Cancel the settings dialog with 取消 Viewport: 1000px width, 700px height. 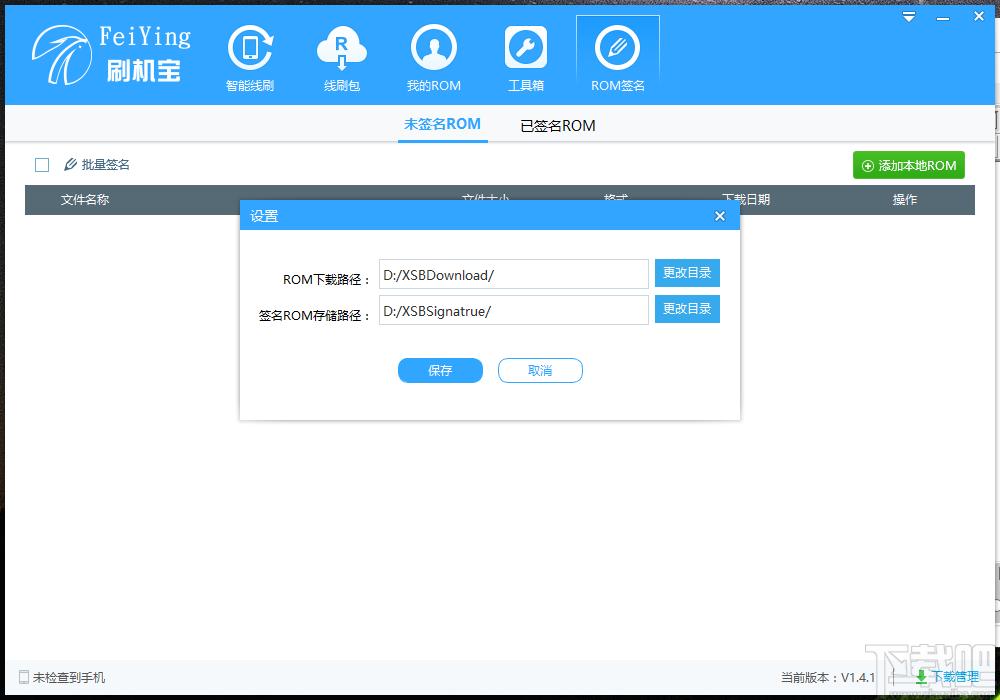(540, 370)
